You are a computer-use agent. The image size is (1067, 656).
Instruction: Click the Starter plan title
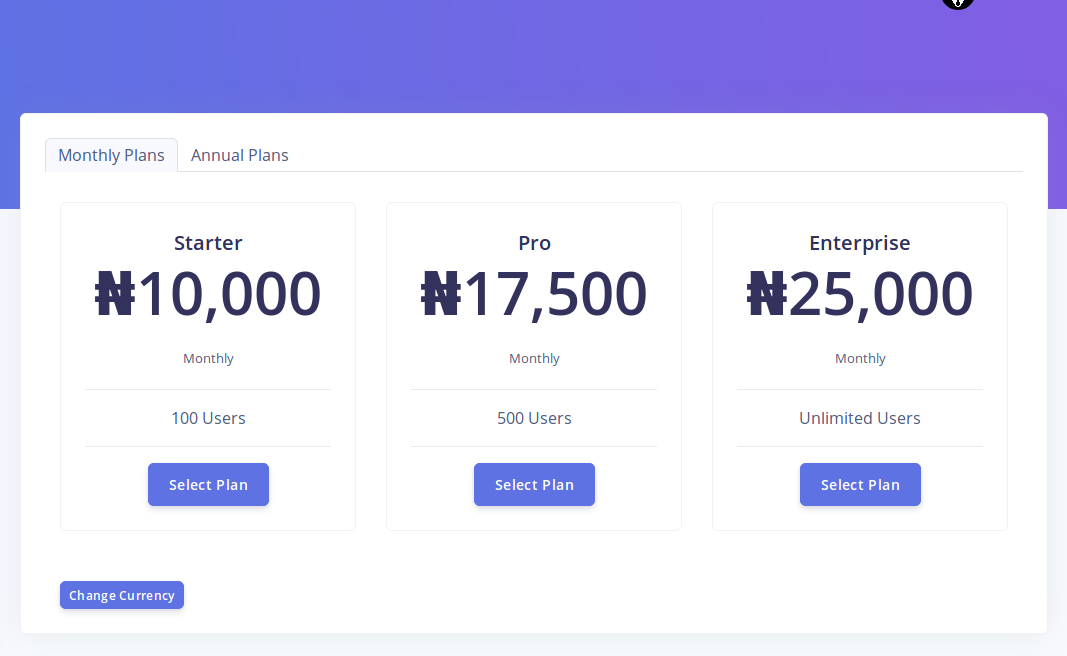coord(208,243)
